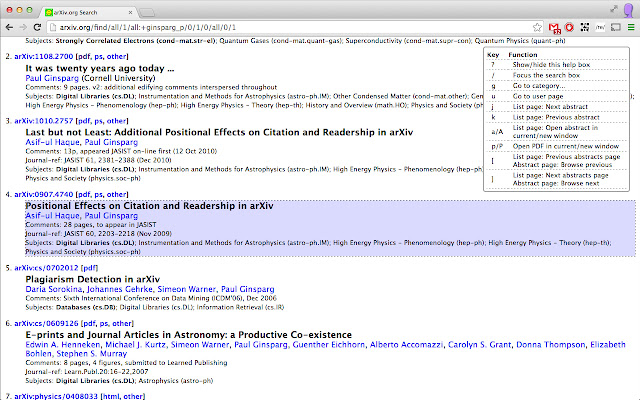Screen dimensions: 640x400
Task: Open Paul Ginsparg author link in result 3
Action: click(111, 142)
